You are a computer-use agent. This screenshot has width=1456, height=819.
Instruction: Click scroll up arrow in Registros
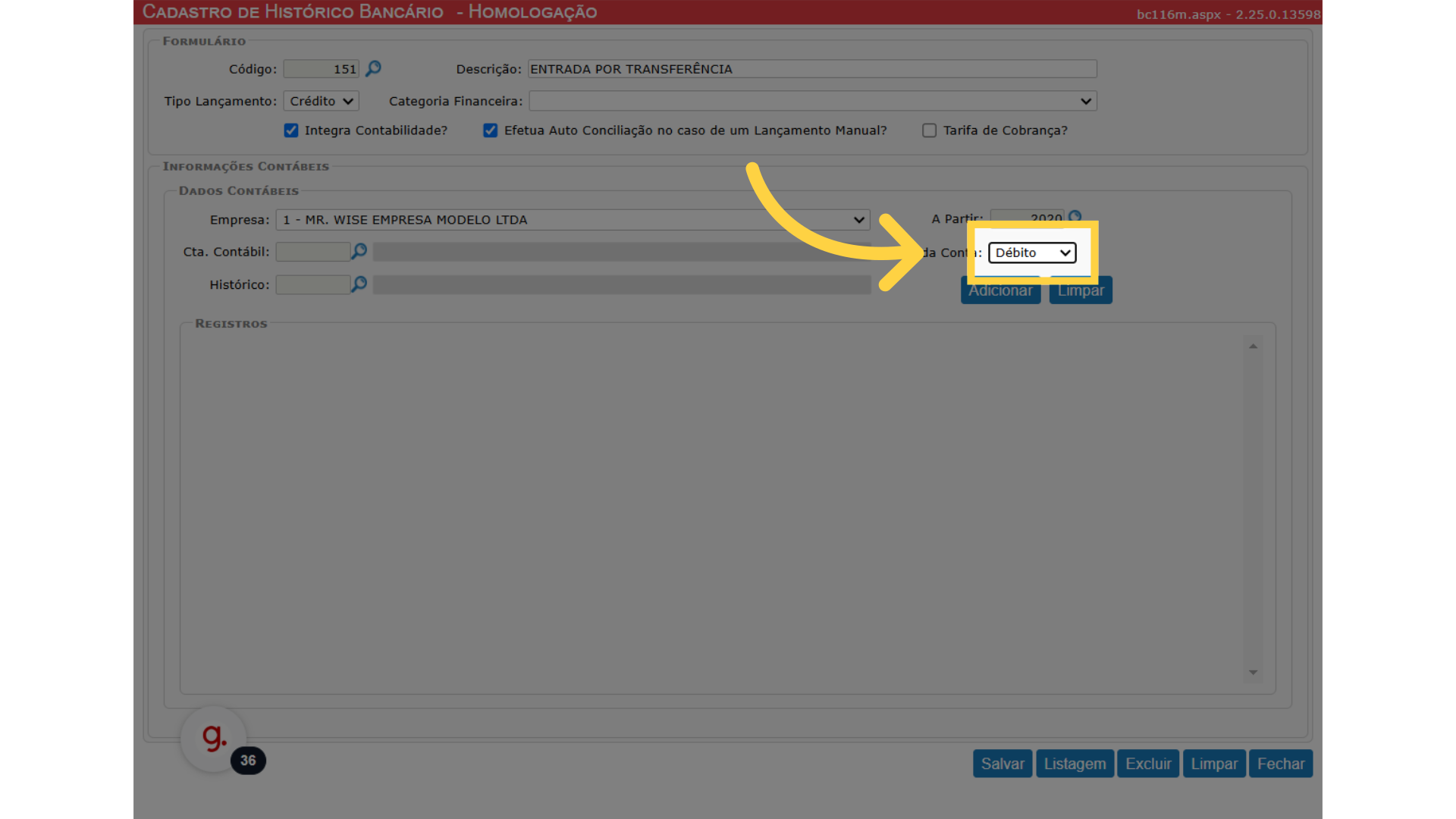[1253, 347]
